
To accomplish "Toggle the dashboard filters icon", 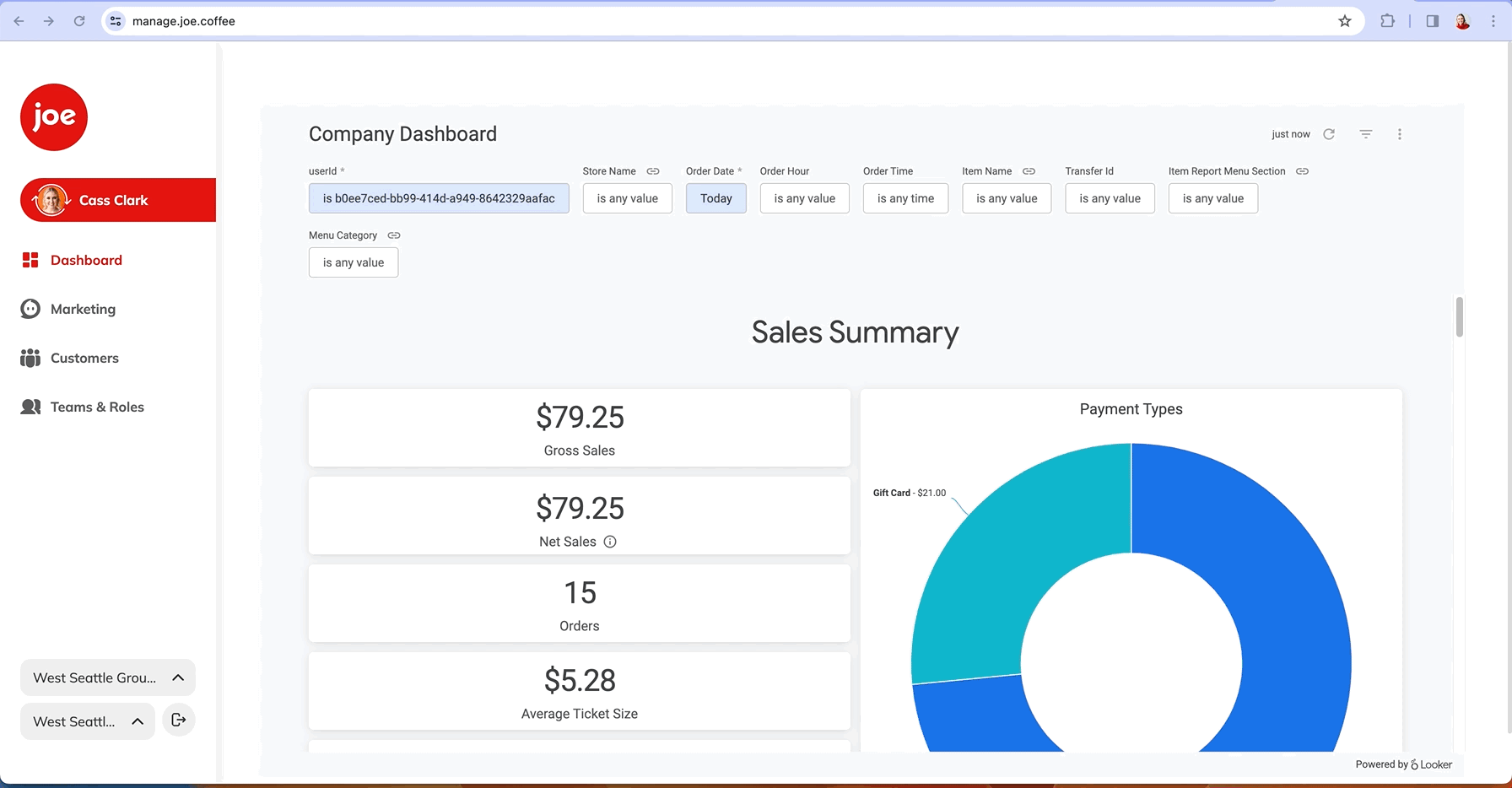I will (1366, 134).
